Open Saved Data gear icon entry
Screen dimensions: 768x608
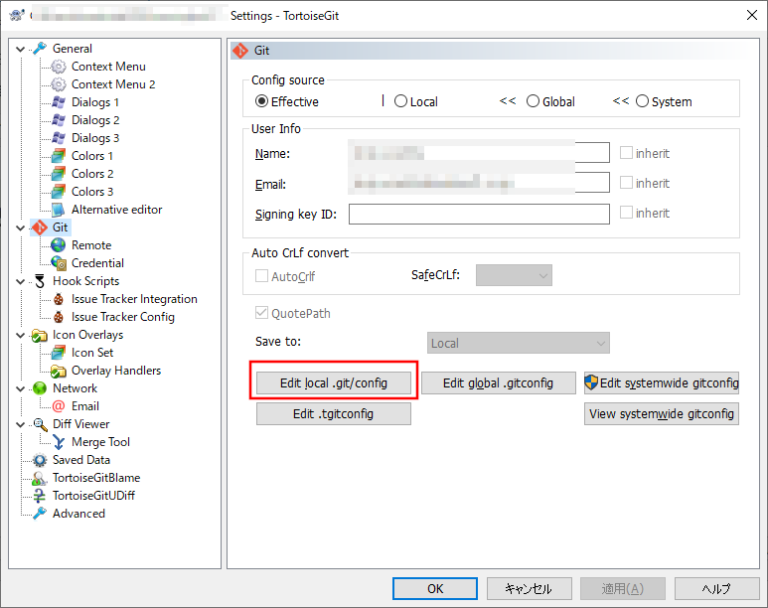pyautogui.click(x=40, y=460)
